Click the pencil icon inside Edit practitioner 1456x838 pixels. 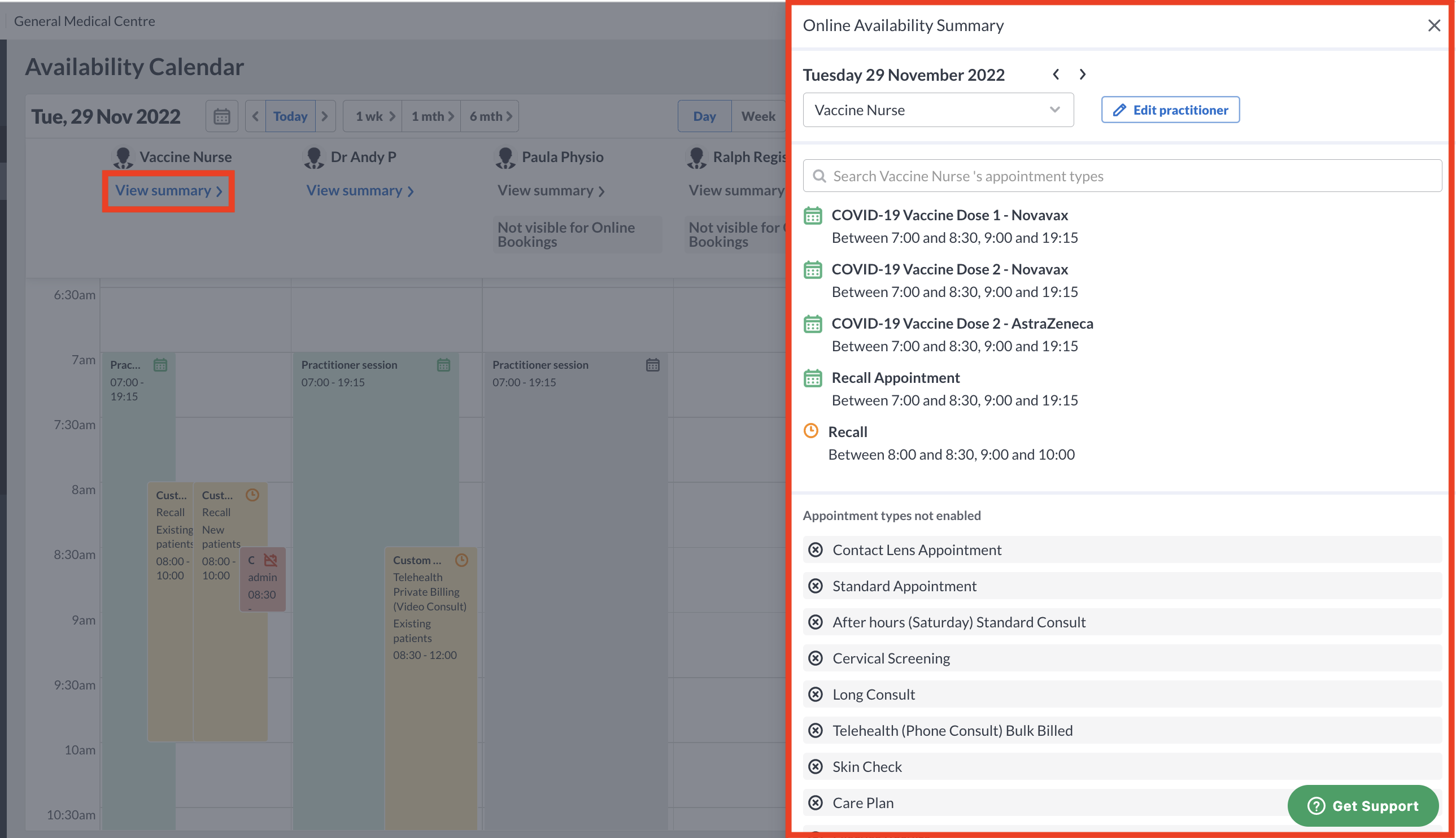[1119, 110]
